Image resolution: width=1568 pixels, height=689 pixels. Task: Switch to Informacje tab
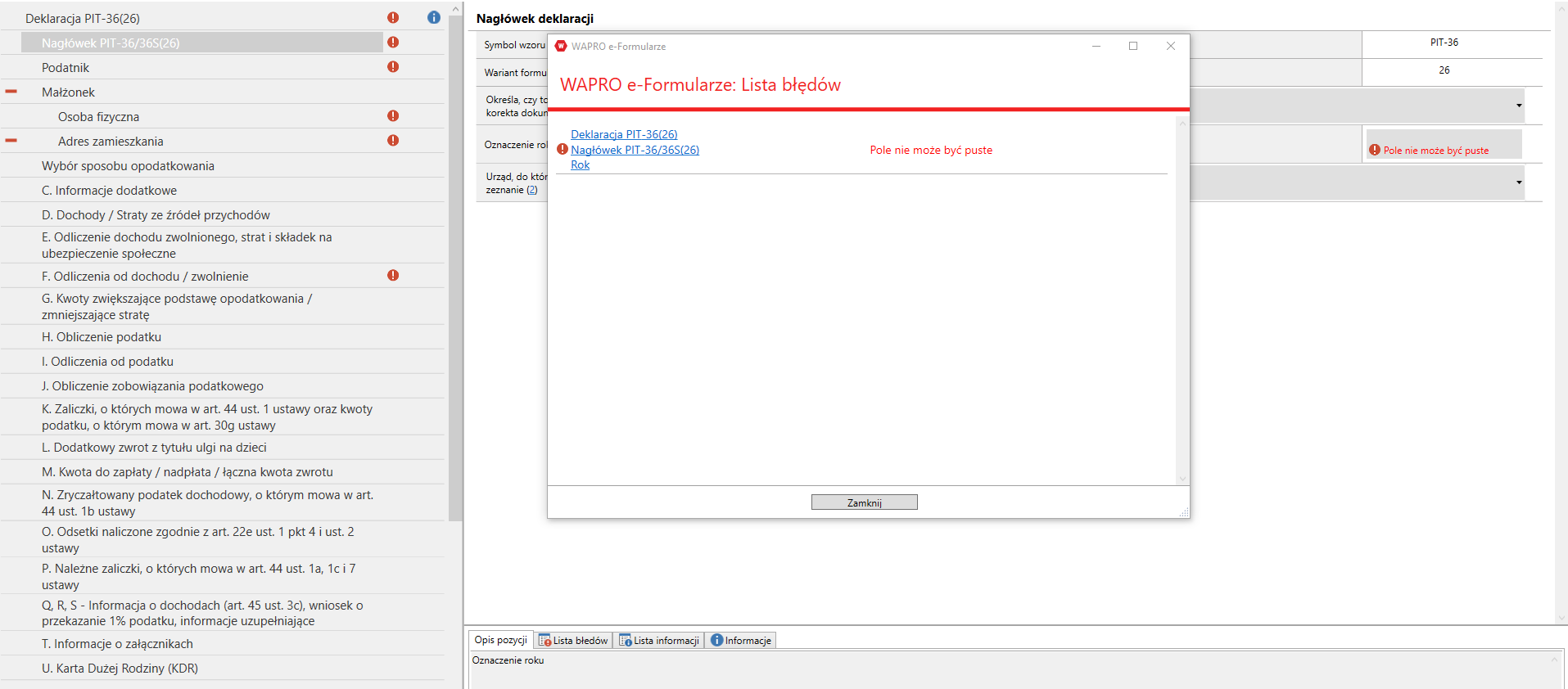click(x=741, y=641)
